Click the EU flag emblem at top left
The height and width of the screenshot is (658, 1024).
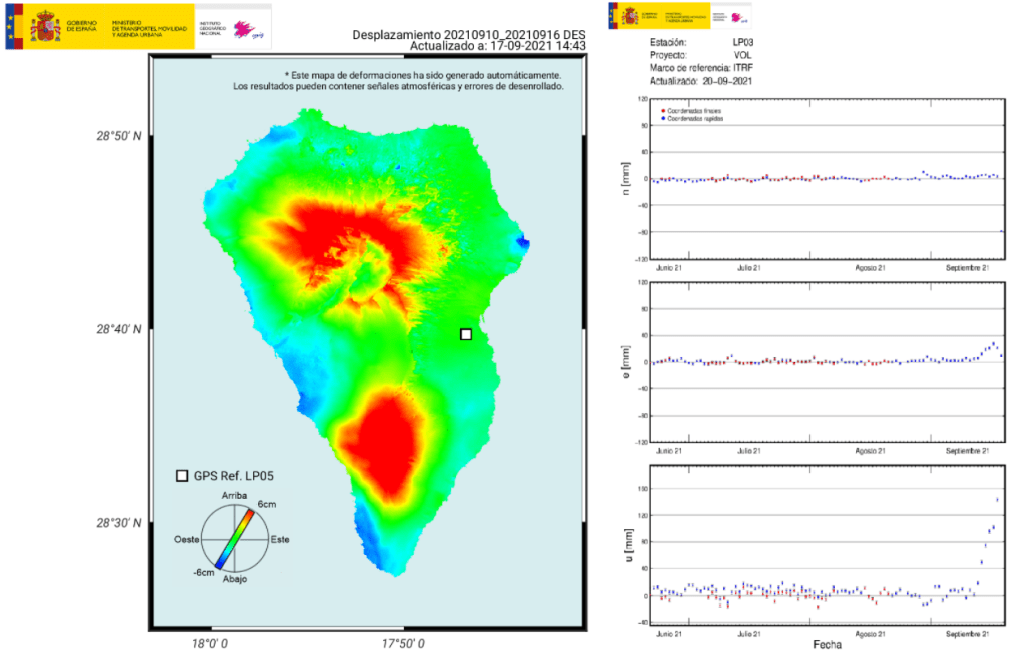click(x=15, y=27)
